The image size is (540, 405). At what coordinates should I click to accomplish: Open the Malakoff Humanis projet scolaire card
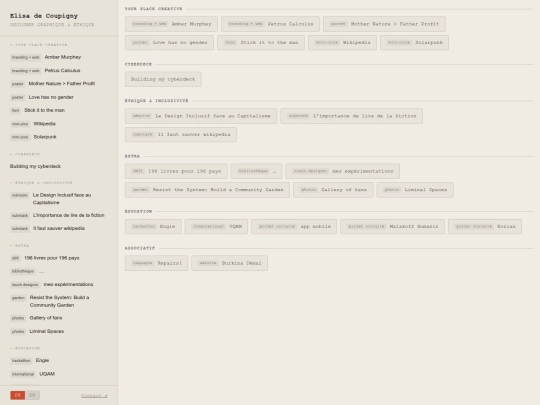(x=393, y=226)
